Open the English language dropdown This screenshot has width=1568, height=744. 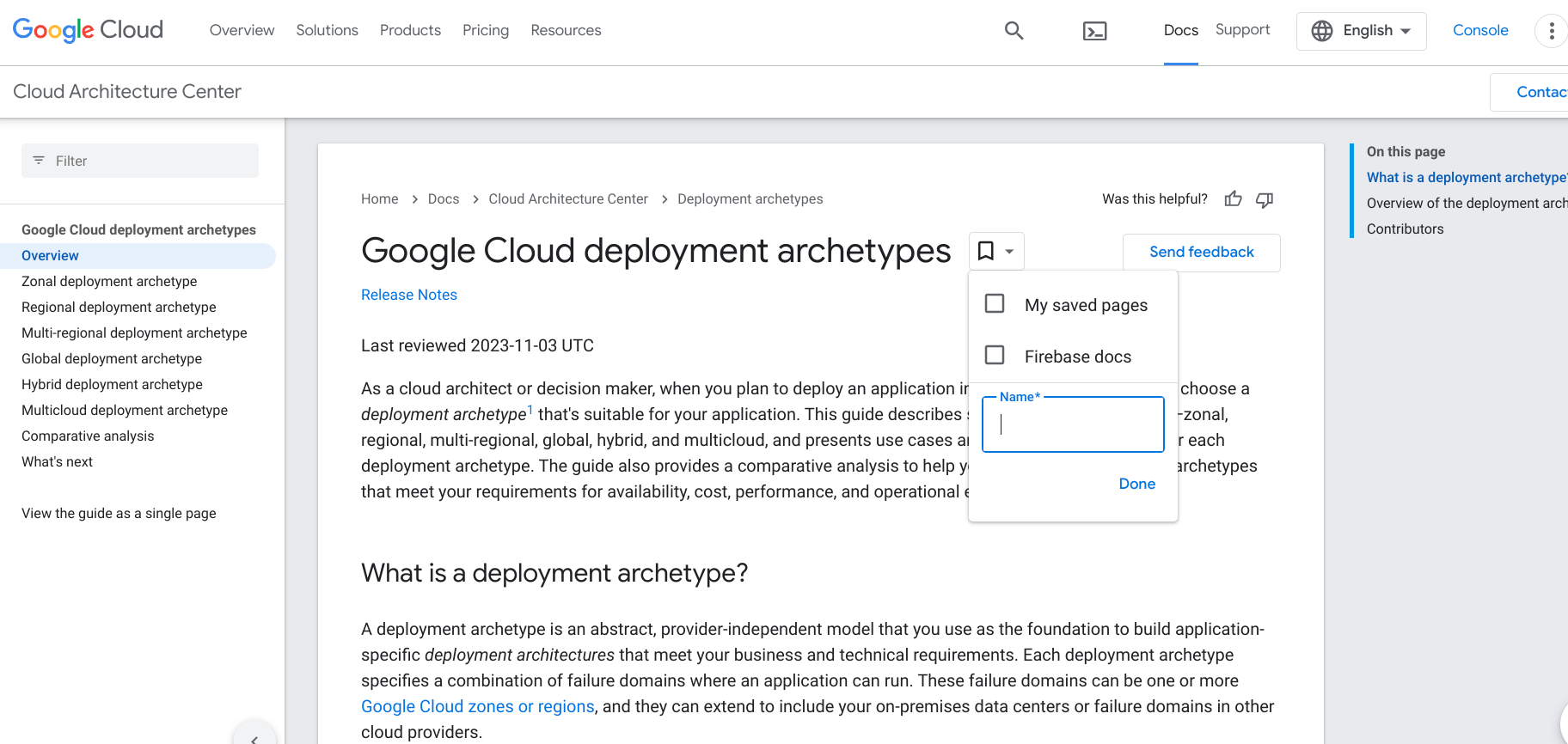tap(1361, 31)
